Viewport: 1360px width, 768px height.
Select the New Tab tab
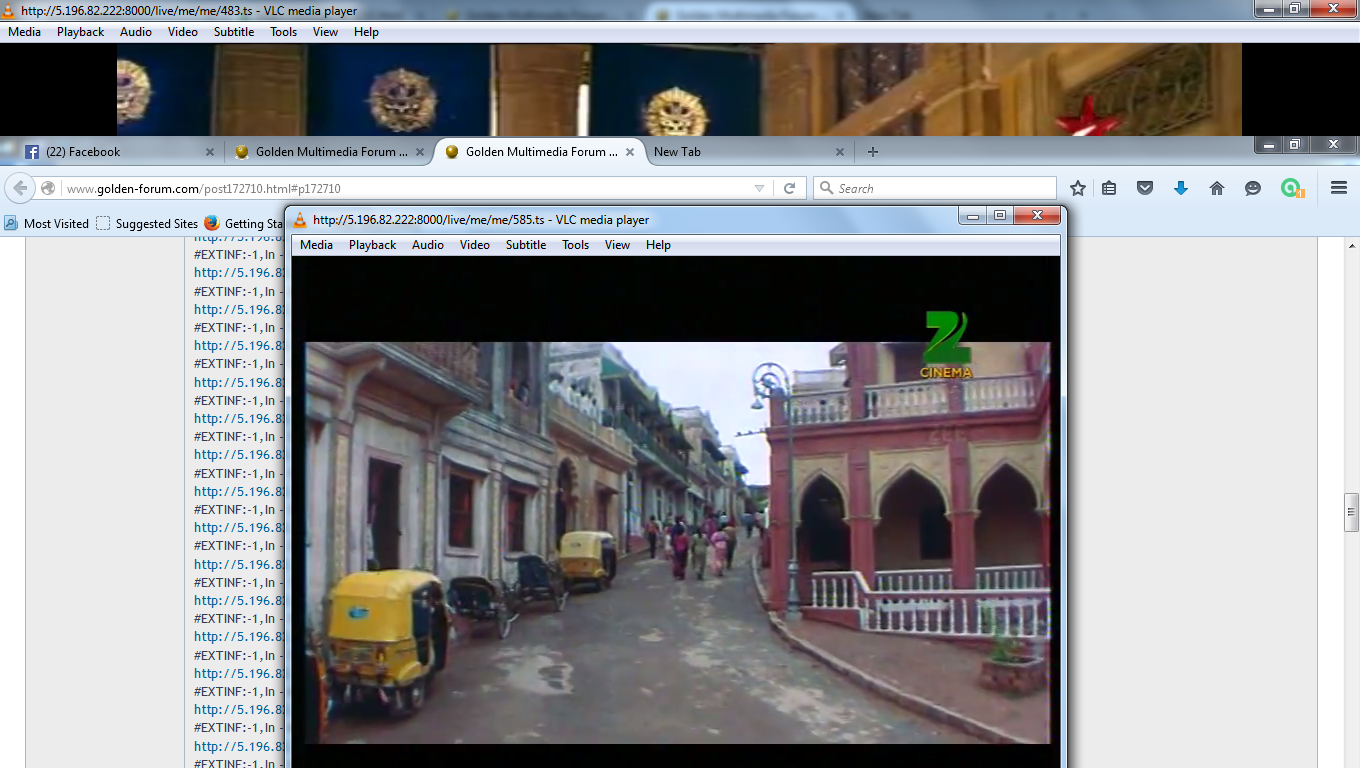coord(750,152)
